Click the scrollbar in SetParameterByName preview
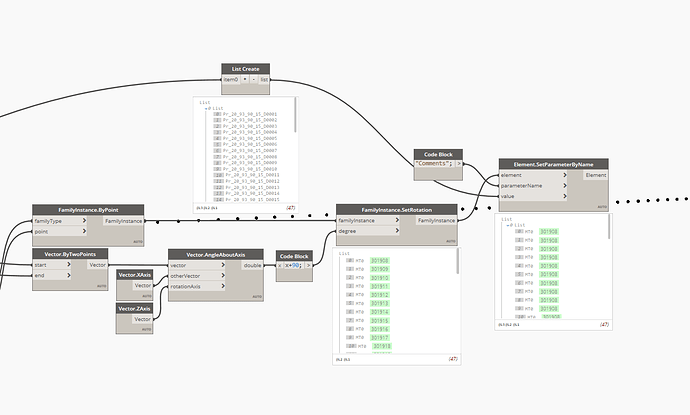This screenshot has height=415, width=690. tap(609, 227)
